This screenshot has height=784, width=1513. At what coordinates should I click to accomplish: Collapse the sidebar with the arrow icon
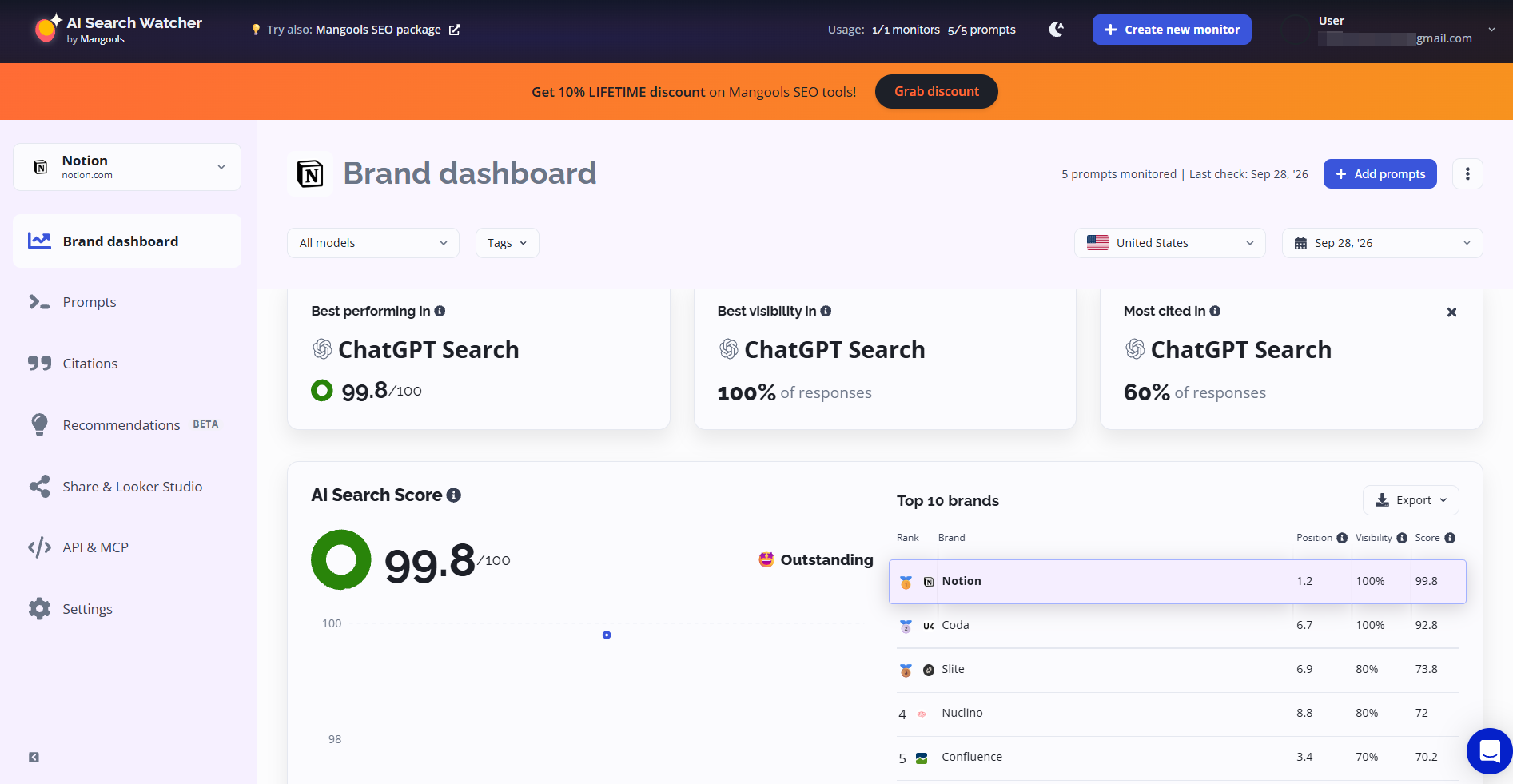34,757
